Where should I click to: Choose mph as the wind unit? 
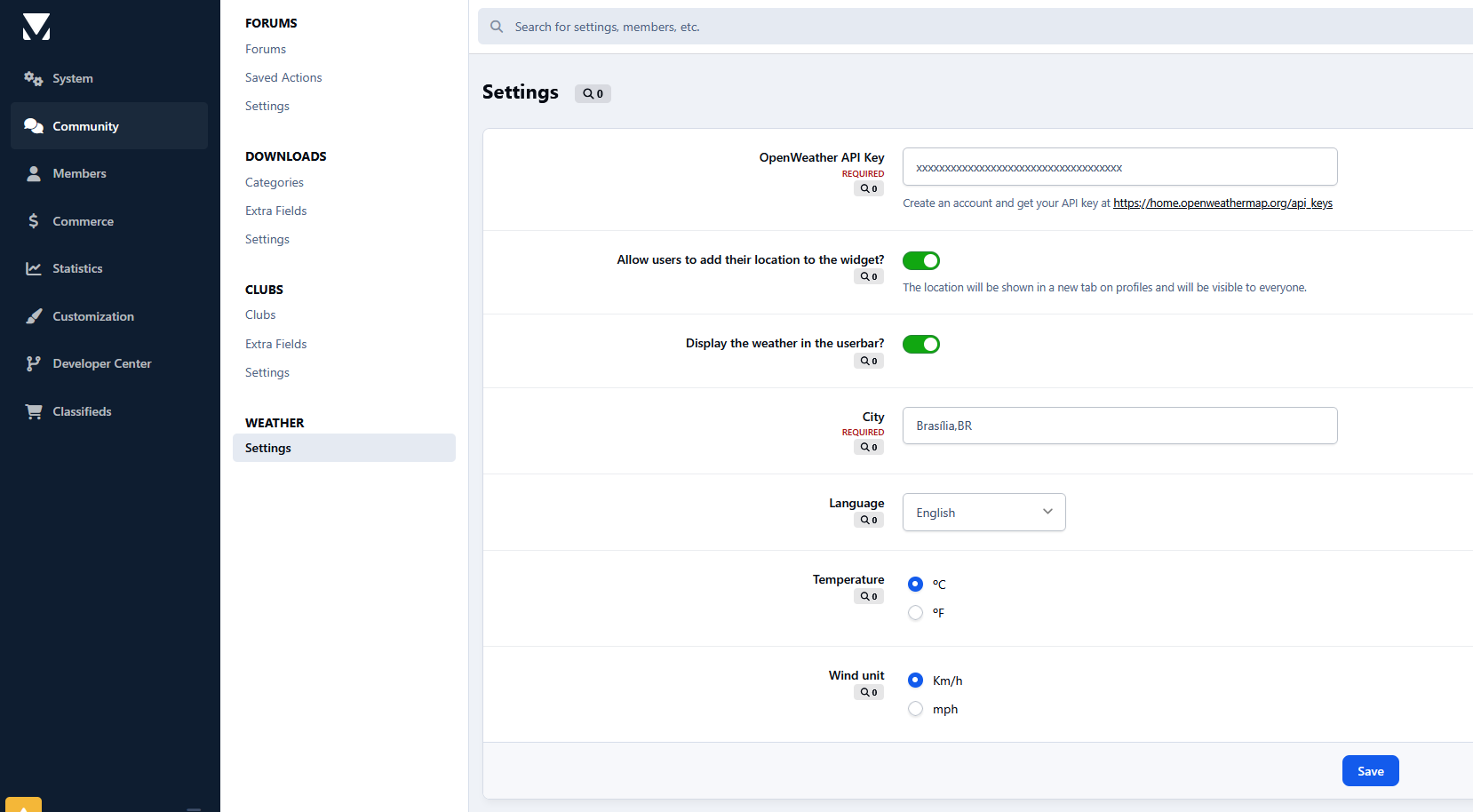point(915,709)
